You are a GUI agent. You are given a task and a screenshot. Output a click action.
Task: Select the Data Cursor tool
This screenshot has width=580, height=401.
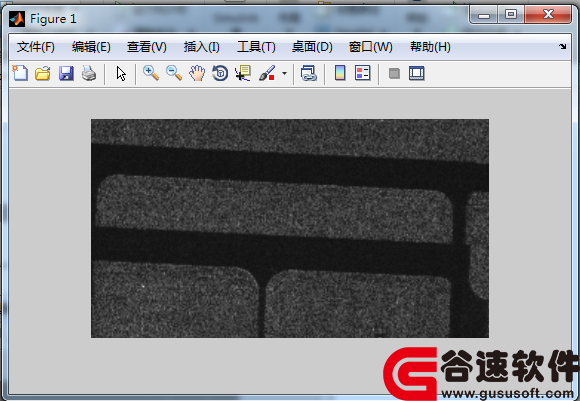[243, 73]
